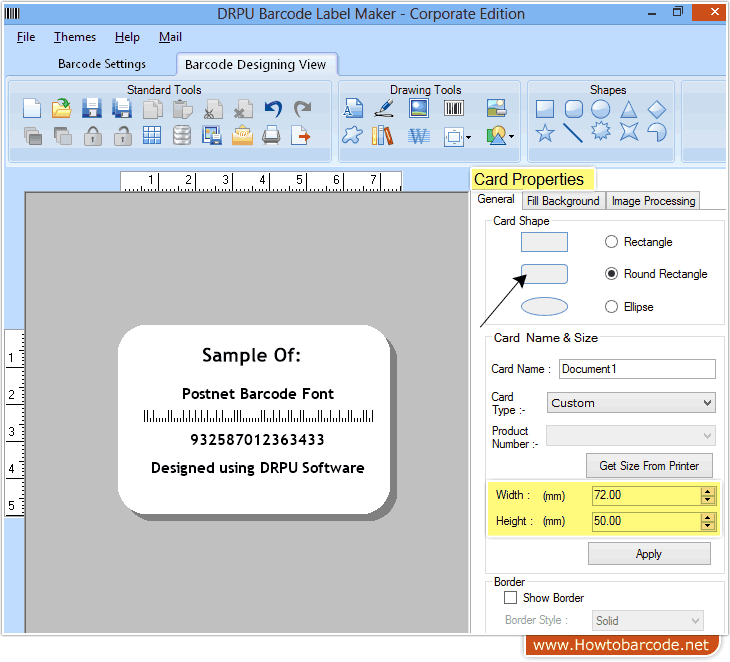The width and height of the screenshot is (730, 662).
Task: Click the Export page-with-arrow icon
Action: point(301,135)
